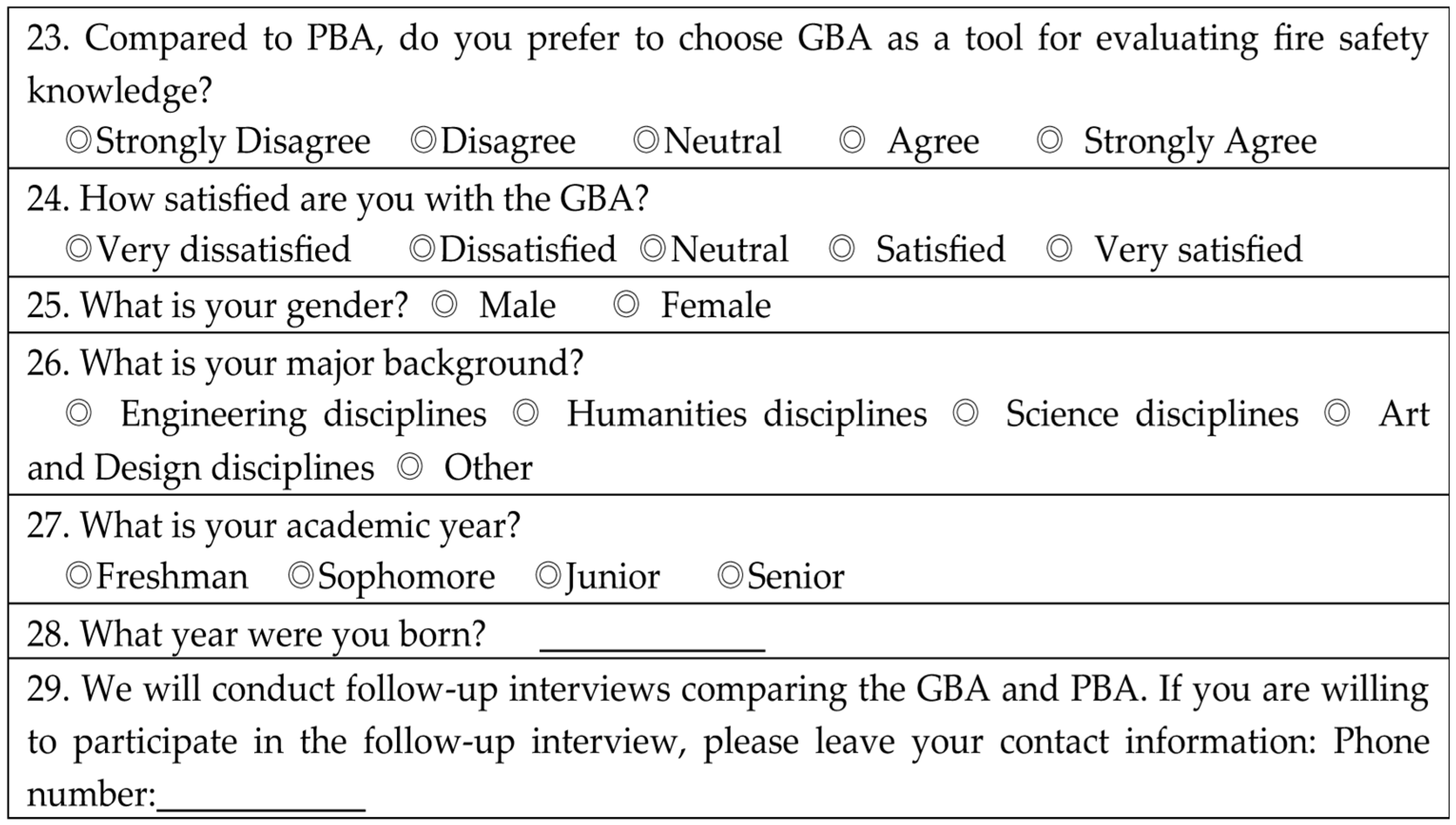Select Dissatisfied for GBA satisfaction
1456x825 pixels.
coord(423,249)
